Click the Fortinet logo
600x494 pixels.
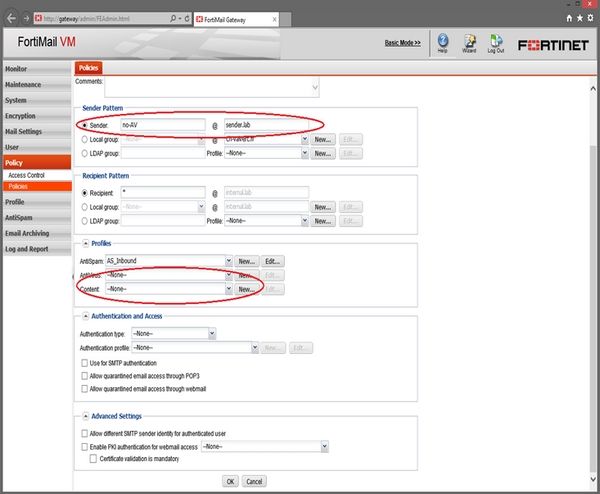[553, 45]
